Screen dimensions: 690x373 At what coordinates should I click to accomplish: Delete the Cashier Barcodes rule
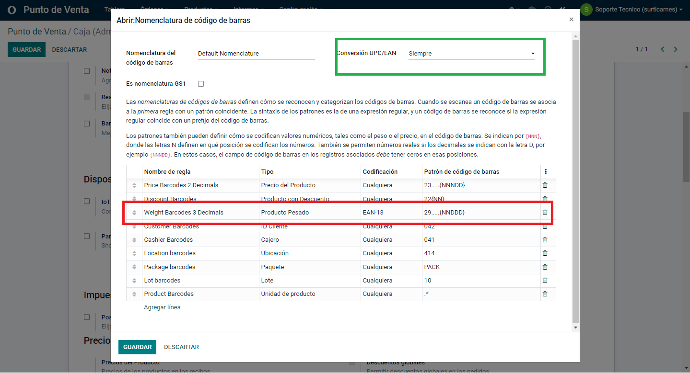[545, 240]
